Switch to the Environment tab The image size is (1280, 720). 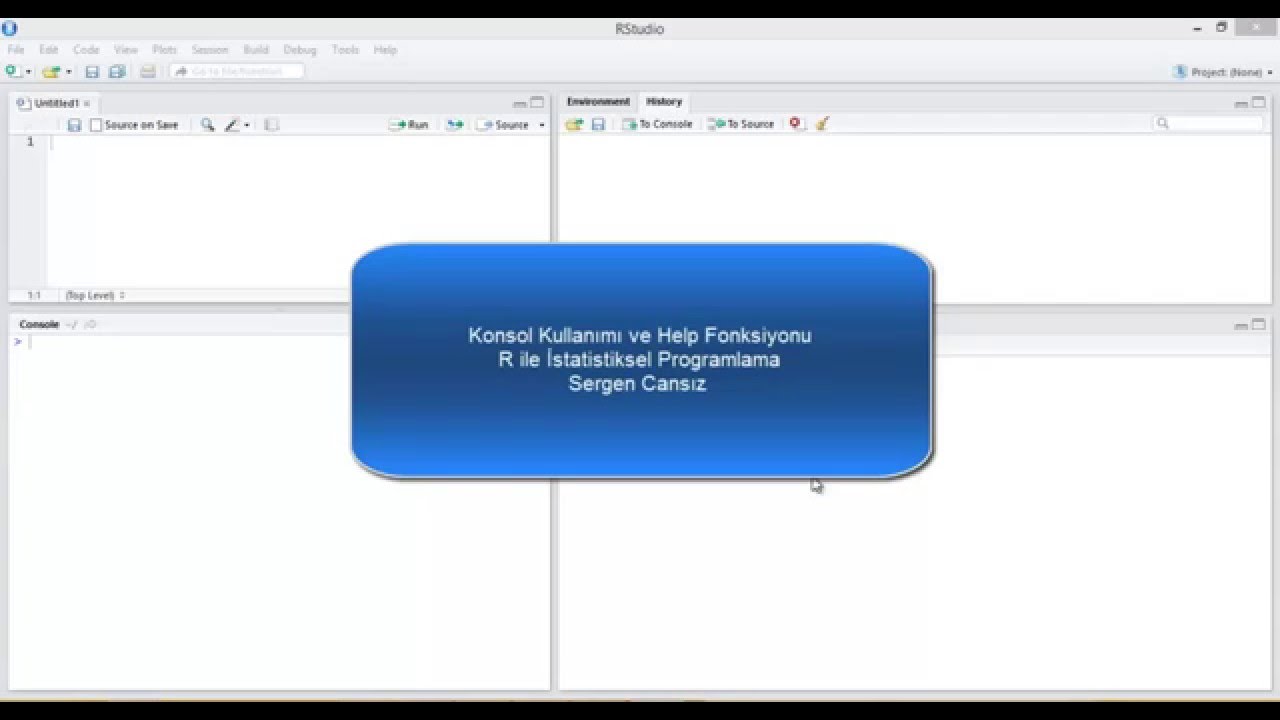tap(598, 102)
